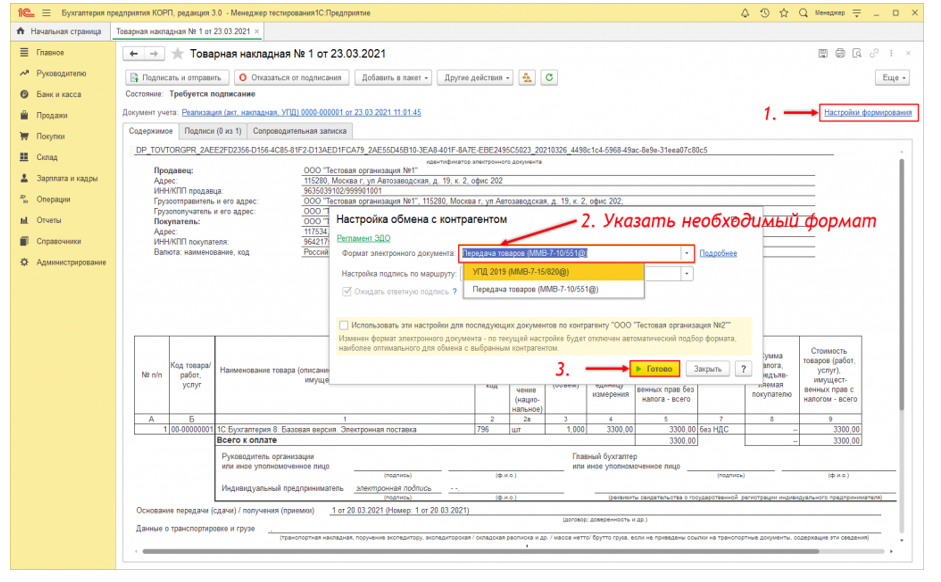Open the history clock icon in title bar
This screenshot has width=941, height=582.
(765, 13)
